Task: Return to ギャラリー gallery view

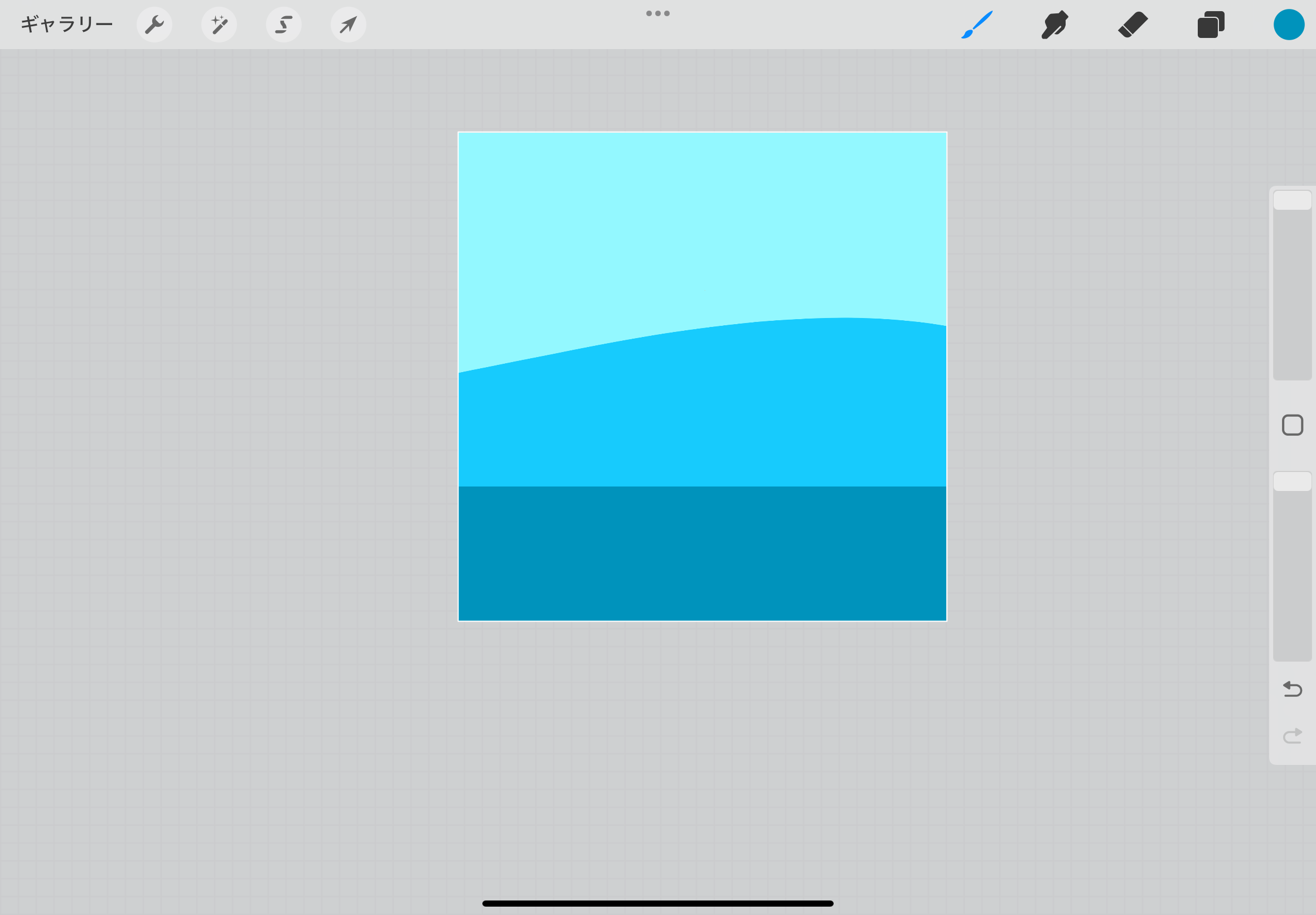Action: point(66,25)
